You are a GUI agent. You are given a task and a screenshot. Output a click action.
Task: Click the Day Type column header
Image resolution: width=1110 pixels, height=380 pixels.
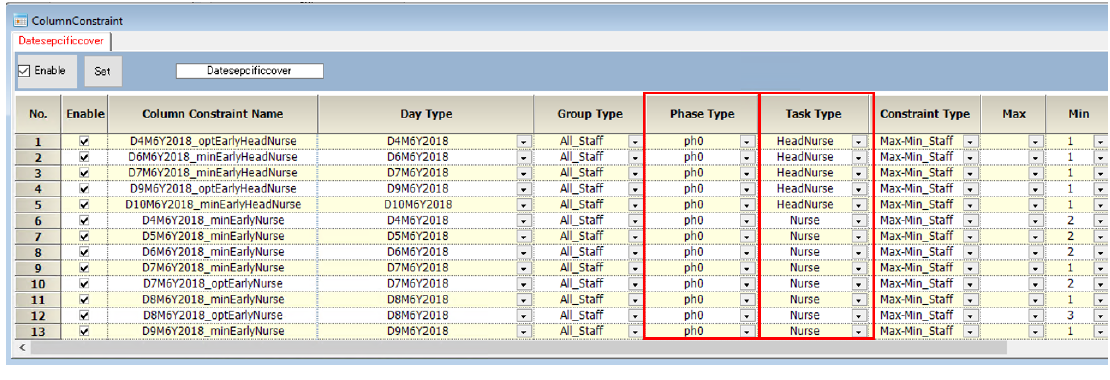coord(426,114)
